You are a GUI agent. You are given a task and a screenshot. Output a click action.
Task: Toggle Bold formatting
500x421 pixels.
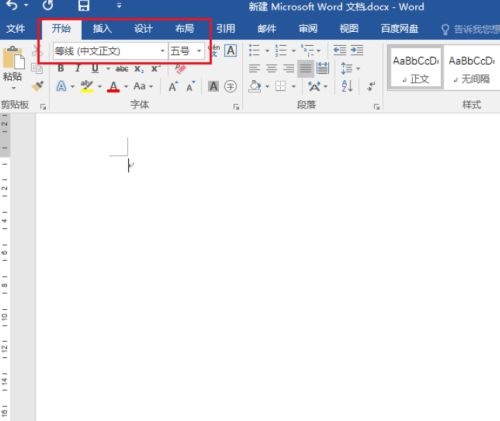pos(61,69)
